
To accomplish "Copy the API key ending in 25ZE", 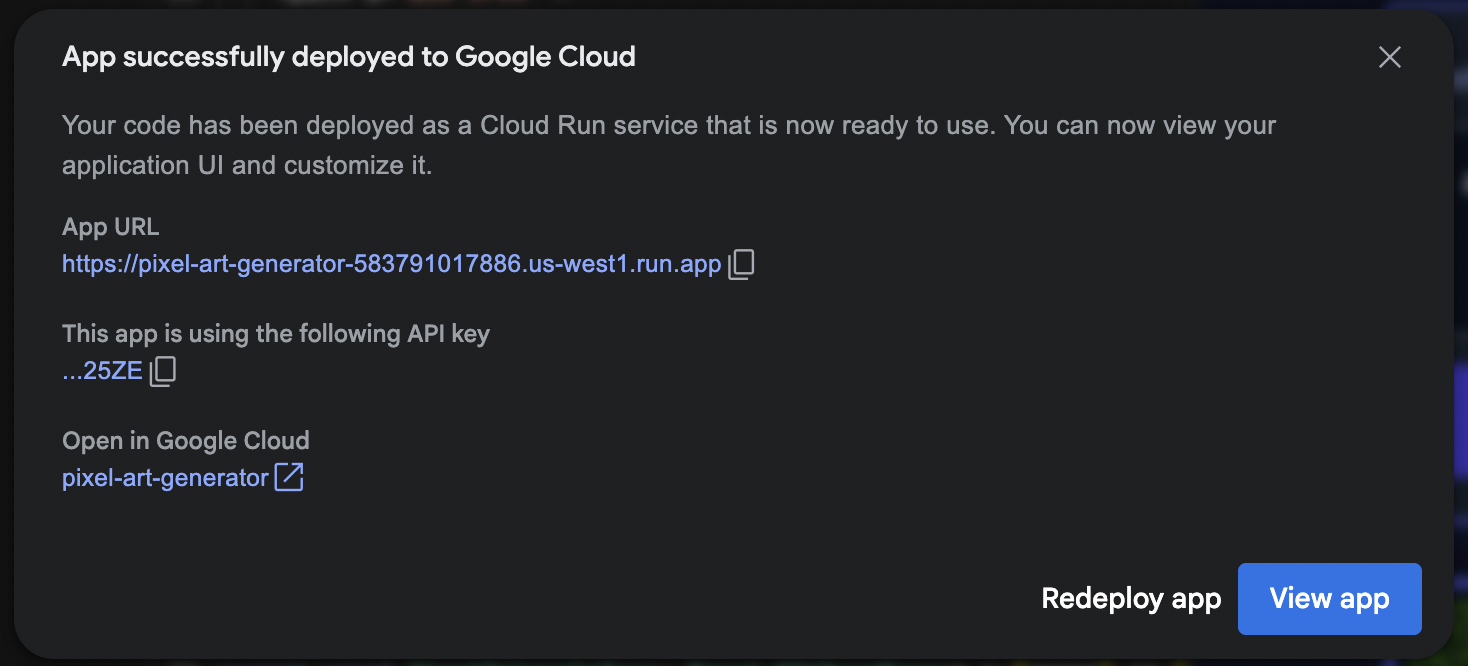I will click(163, 371).
